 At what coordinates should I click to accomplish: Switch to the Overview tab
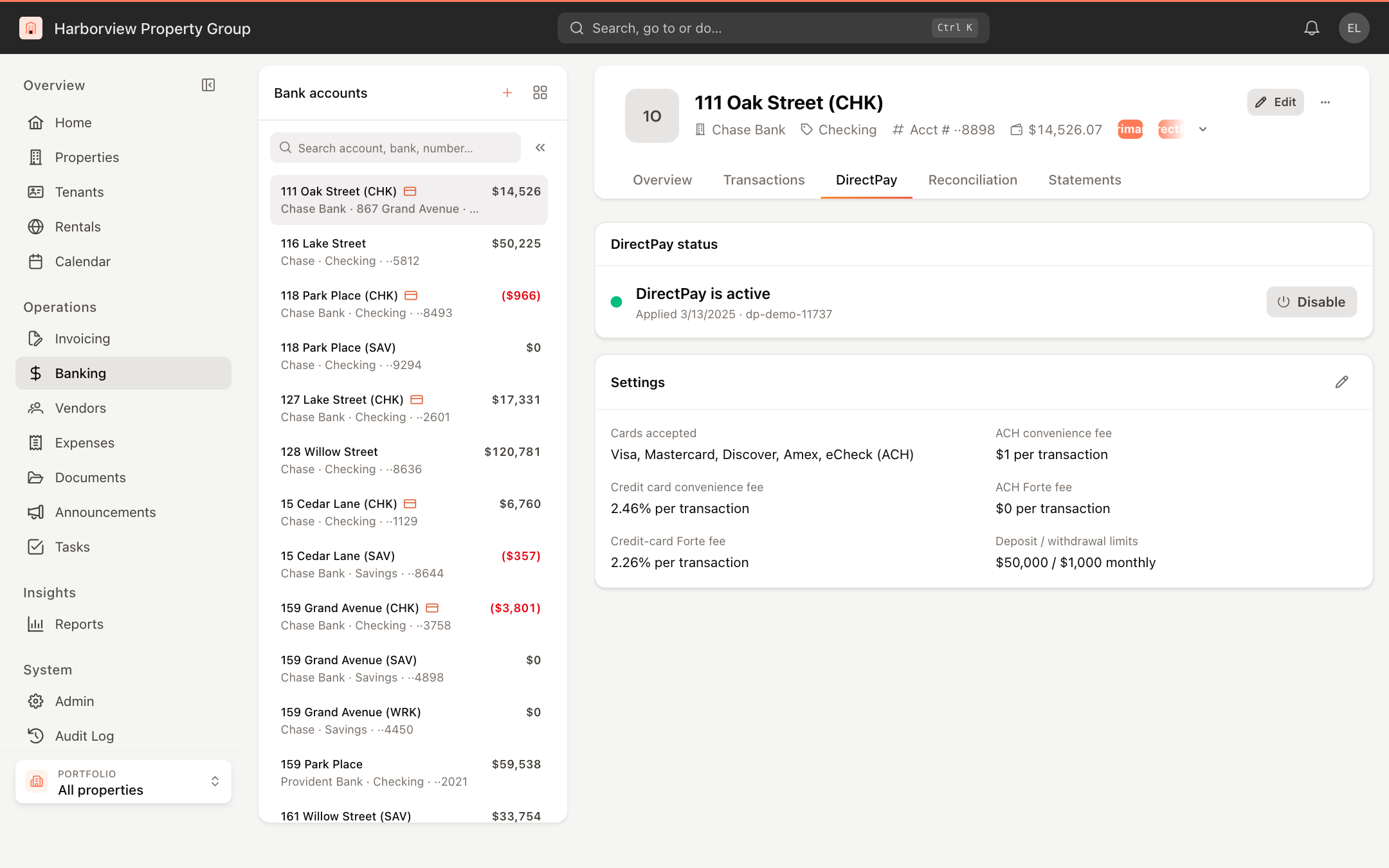(x=662, y=180)
